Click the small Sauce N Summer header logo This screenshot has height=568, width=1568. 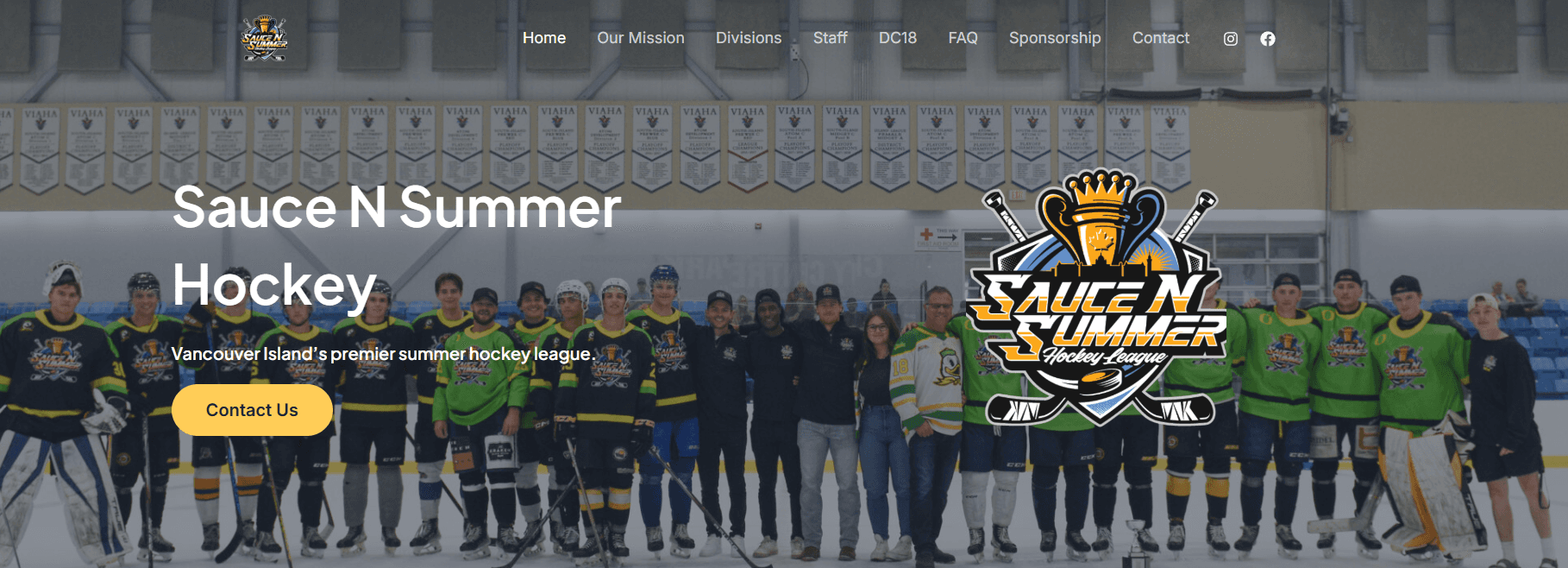[x=264, y=39]
